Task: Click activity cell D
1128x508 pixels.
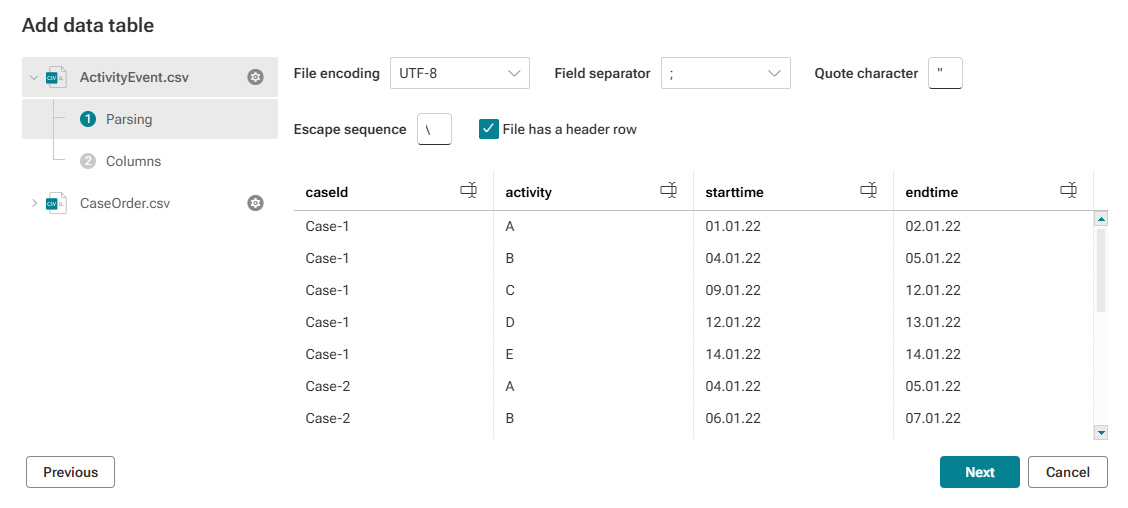Action: point(510,322)
